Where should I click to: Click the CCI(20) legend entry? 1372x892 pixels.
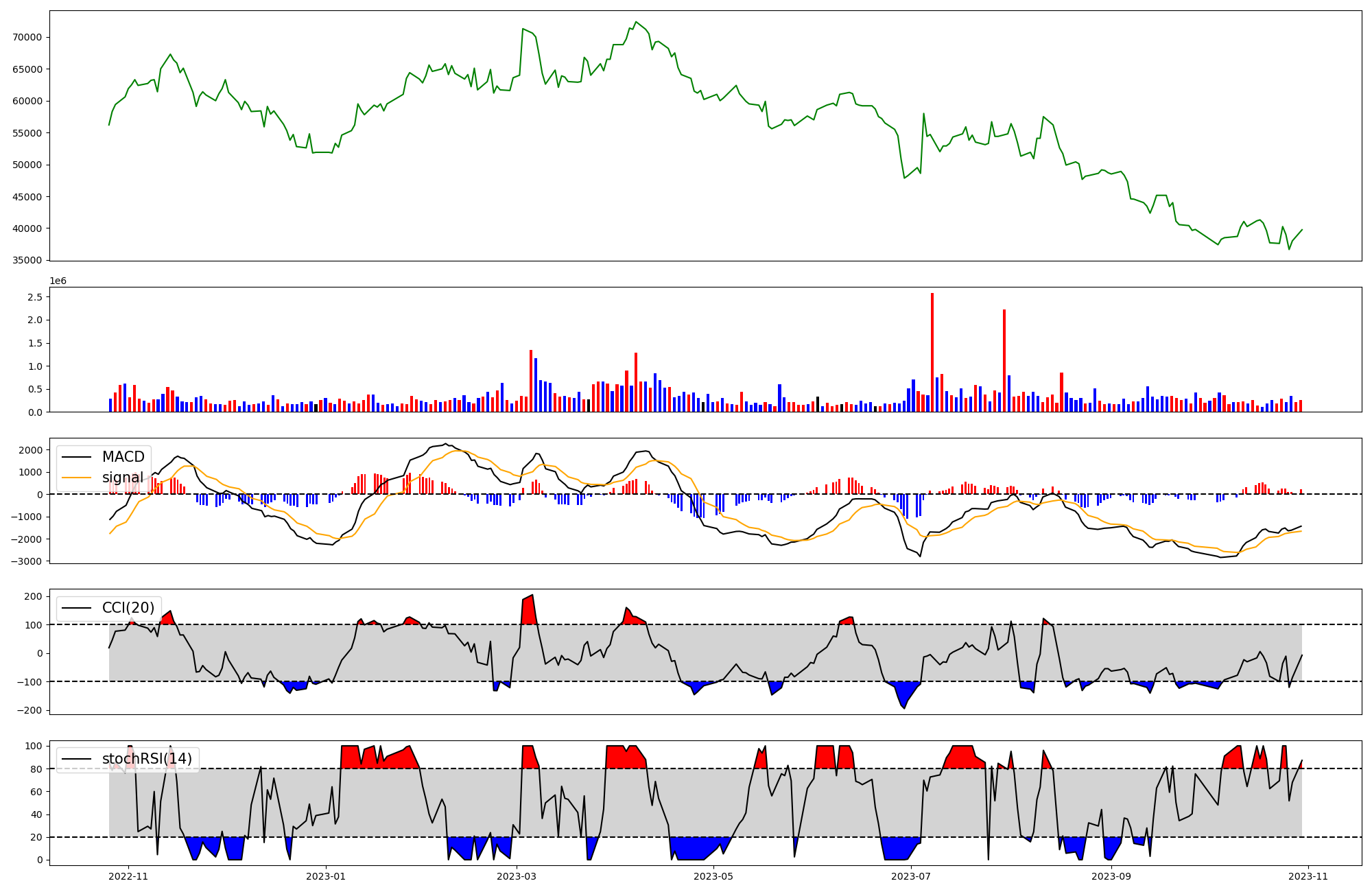point(128,608)
